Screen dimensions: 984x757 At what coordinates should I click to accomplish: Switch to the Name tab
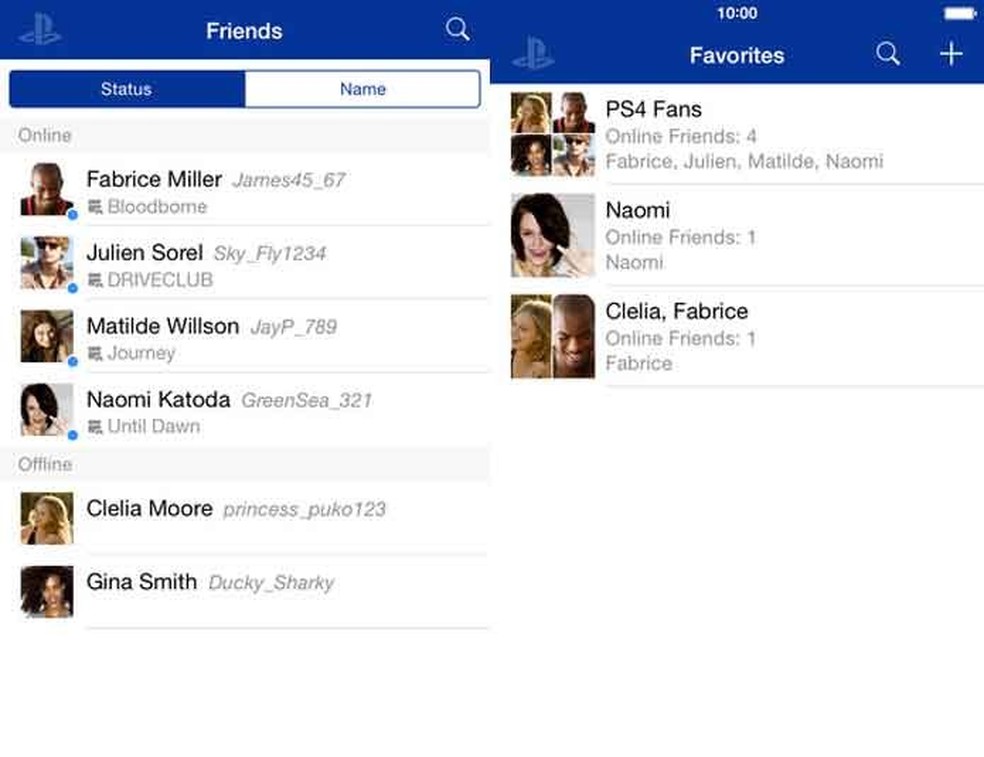coord(362,89)
